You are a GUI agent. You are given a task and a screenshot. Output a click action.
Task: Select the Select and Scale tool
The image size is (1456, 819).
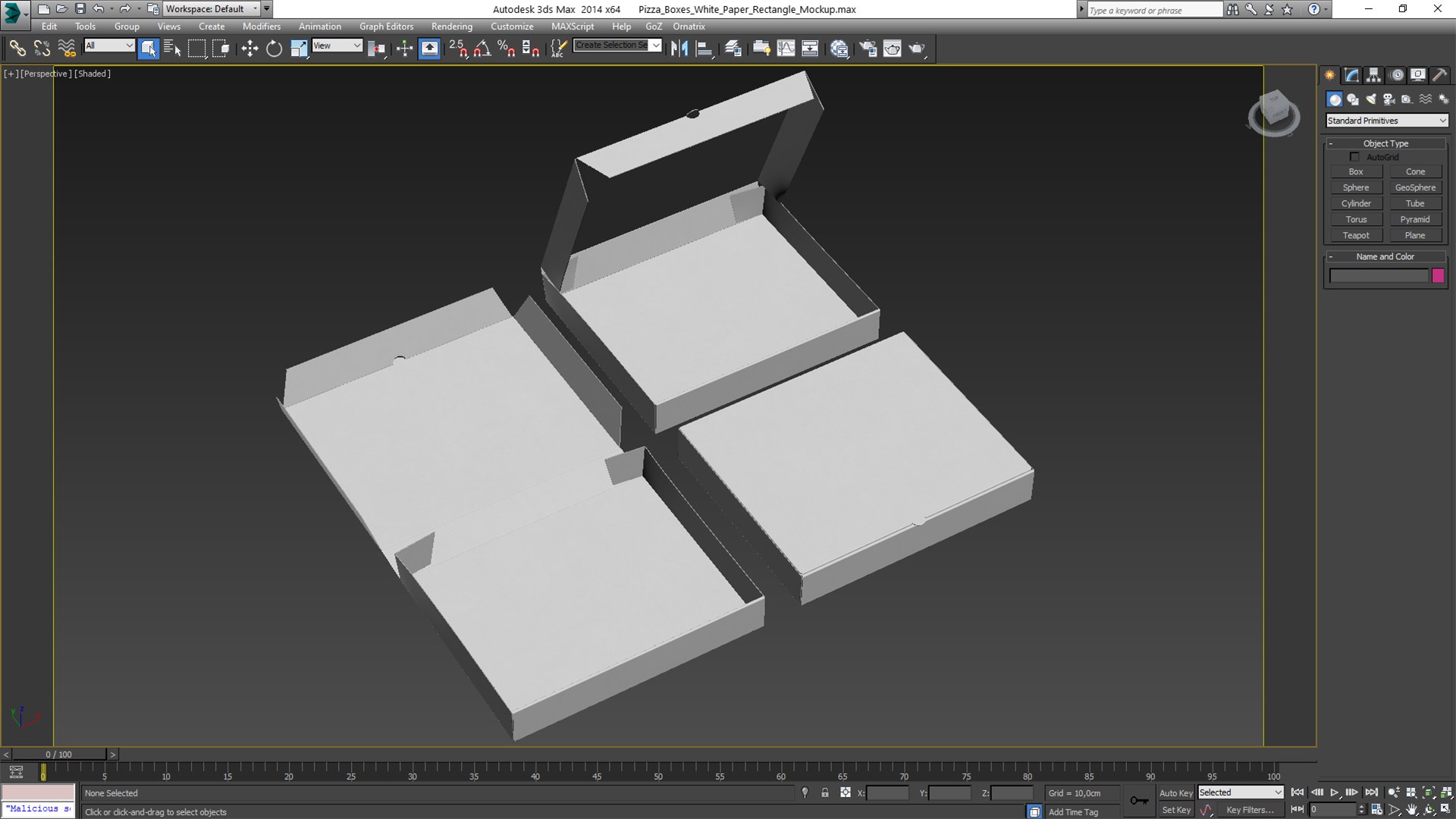pyautogui.click(x=299, y=49)
